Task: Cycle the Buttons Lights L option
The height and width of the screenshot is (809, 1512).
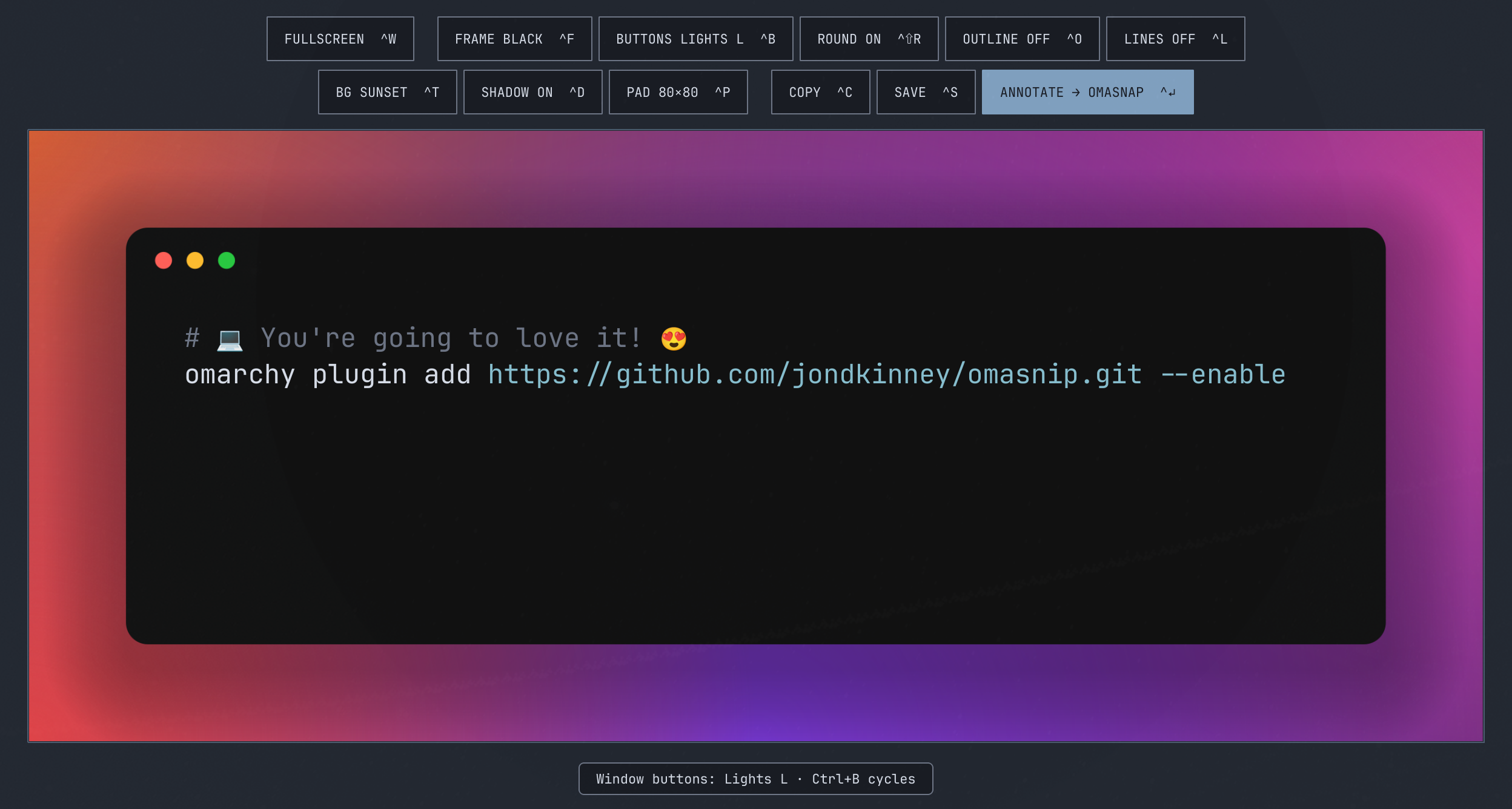Action: pyautogui.click(x=695, y=39)
